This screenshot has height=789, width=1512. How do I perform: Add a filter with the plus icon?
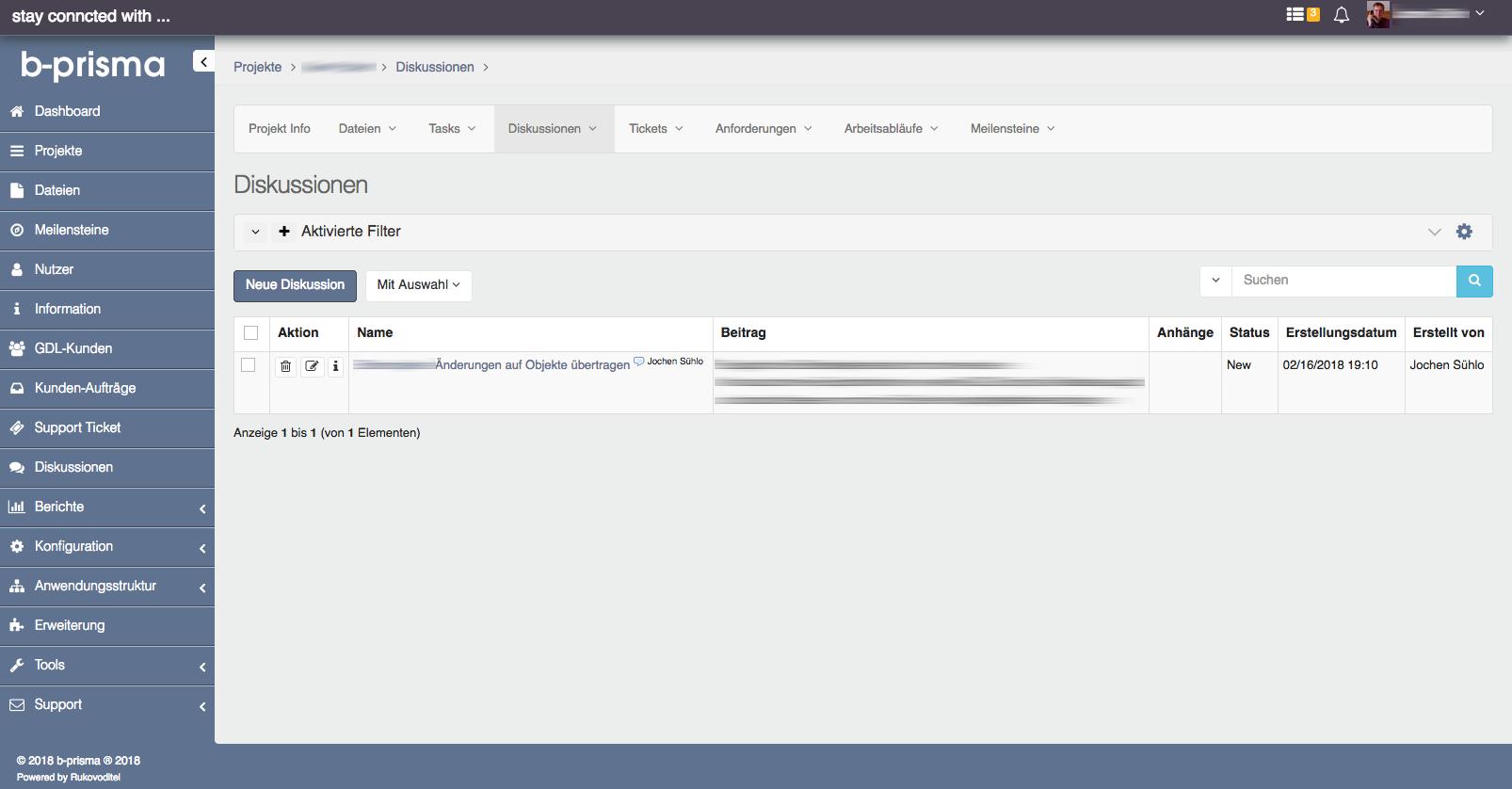point(284,232)
